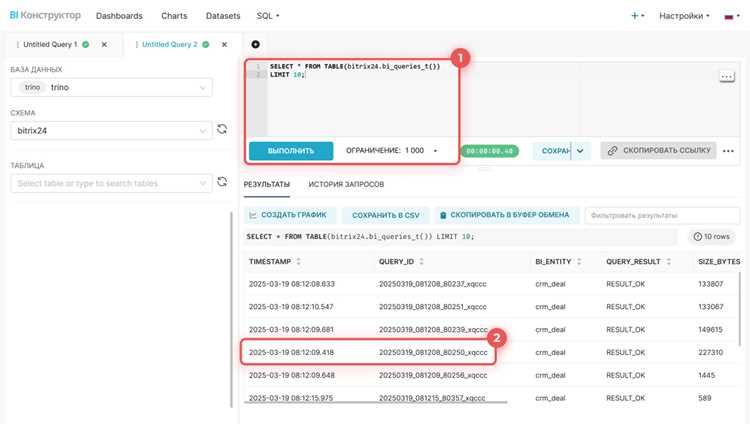Close the Untitled Query 1 tab

(x=104, y=45)
